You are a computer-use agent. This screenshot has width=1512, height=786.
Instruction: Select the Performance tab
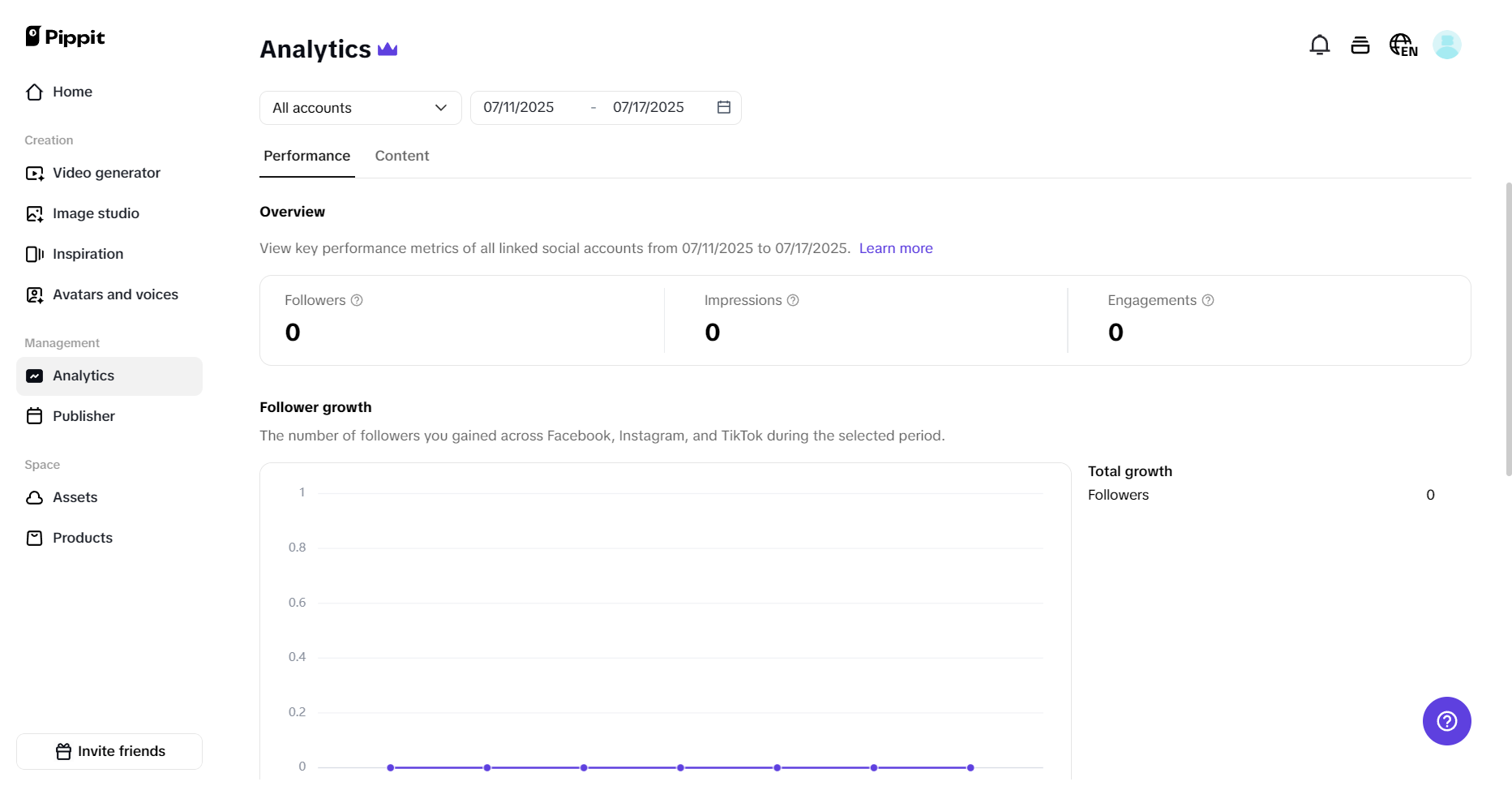pyautogui.click(x=306, y=156)
